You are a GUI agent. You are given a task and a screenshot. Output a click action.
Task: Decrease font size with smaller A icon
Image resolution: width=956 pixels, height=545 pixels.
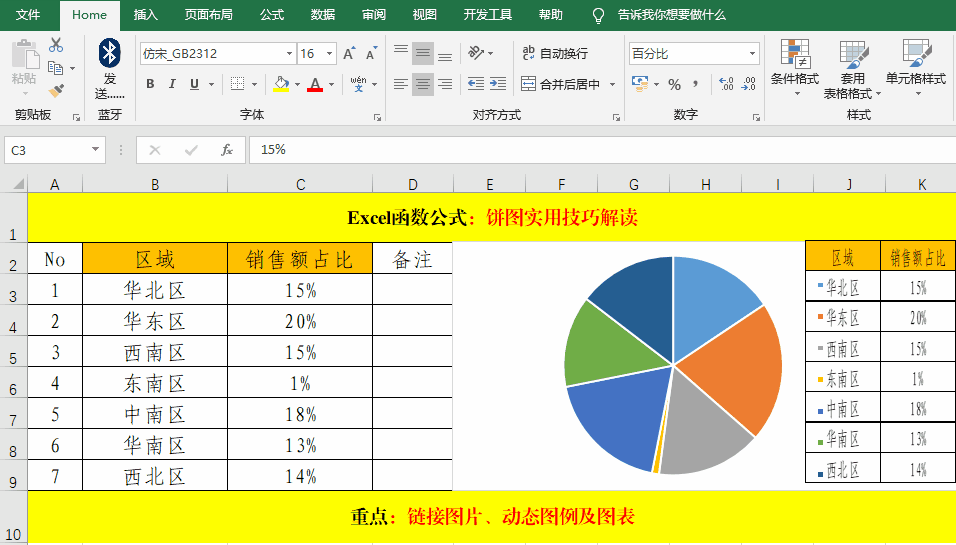(x=371, y=54)
